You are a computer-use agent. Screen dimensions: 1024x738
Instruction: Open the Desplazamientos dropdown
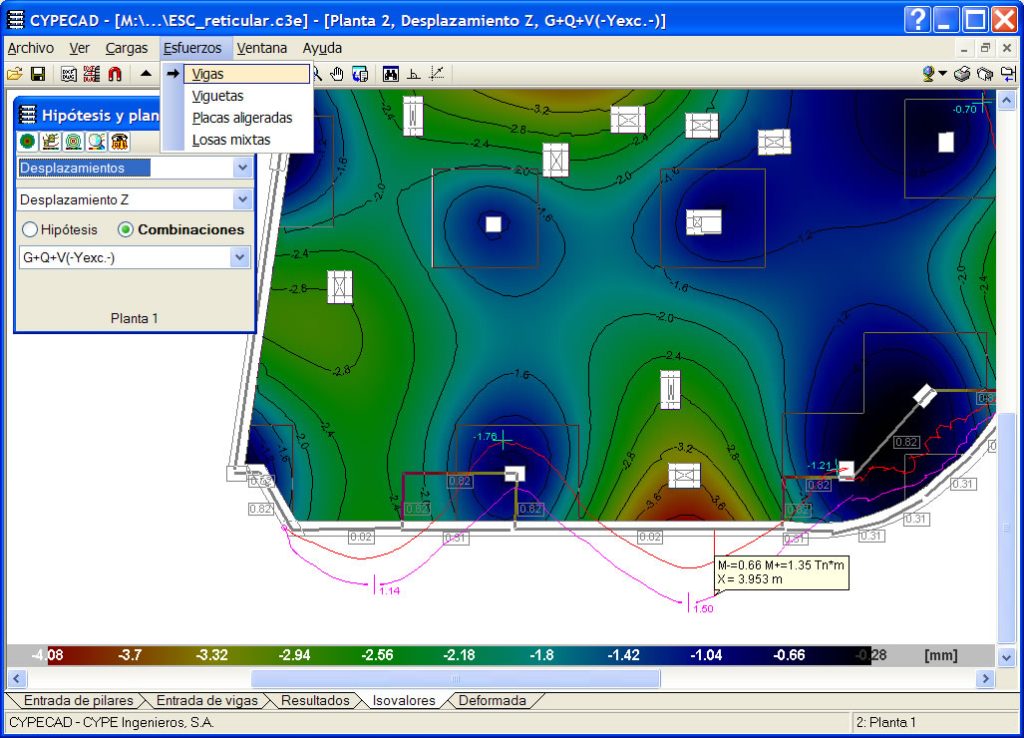[241, 168]
